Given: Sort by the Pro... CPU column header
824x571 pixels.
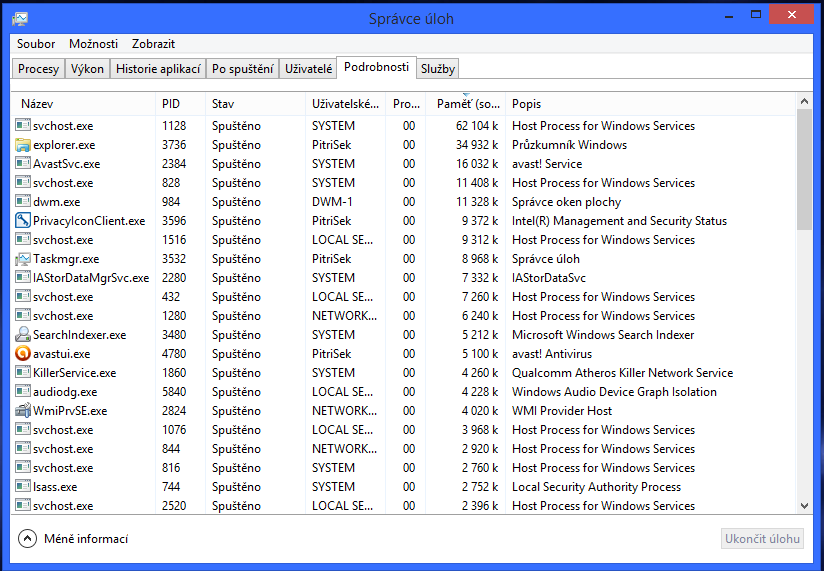Looking at the screenshot, I should 406,103.
